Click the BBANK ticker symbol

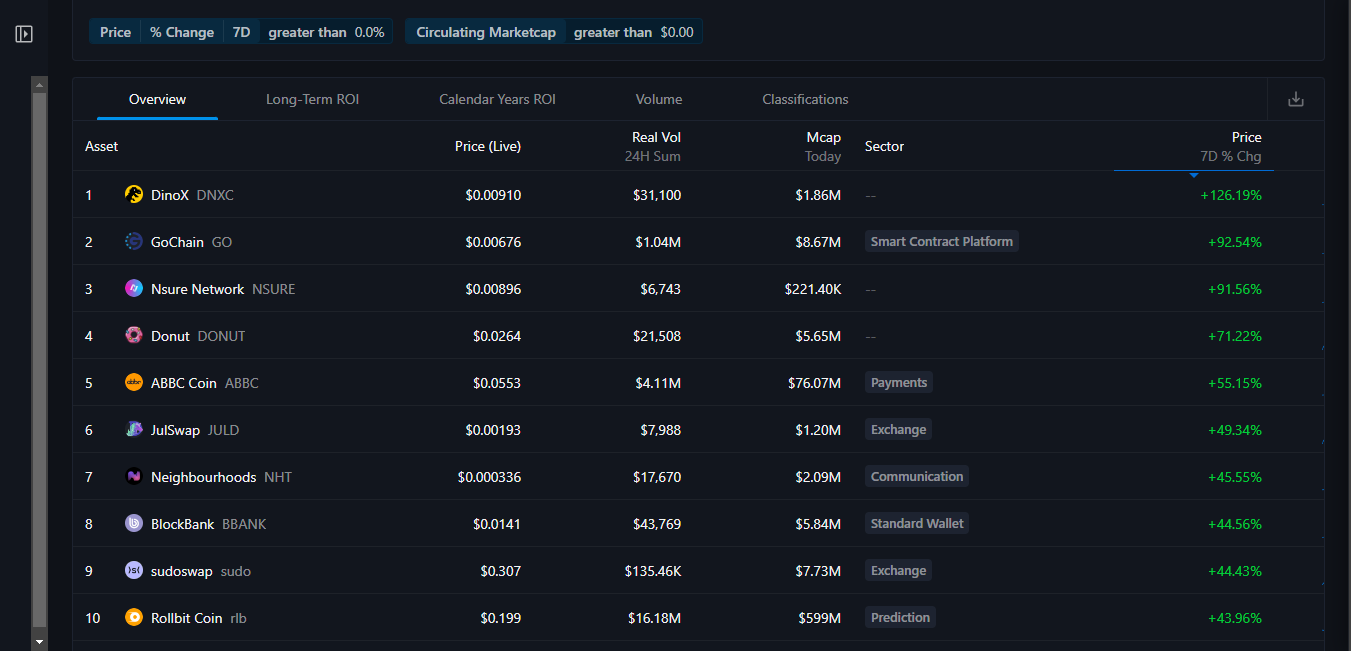[244, 524]
